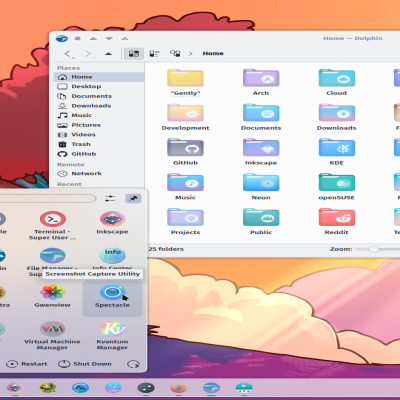Click the Home breadcrumb in location bar
Viewport: 400px width, 400px height.
click(x=213, y=53)
